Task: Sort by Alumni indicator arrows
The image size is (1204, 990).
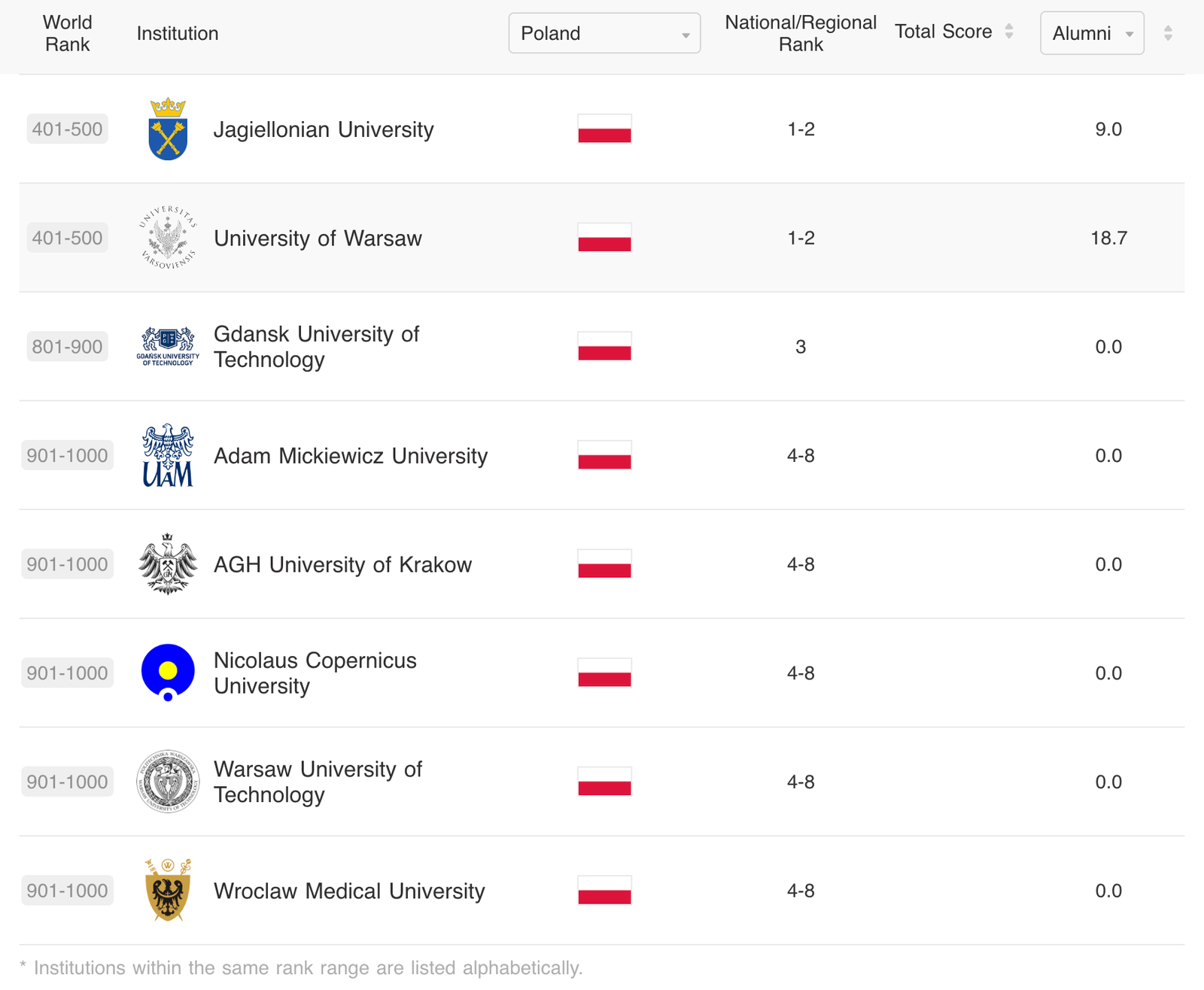Action: tap(1168, 33)
